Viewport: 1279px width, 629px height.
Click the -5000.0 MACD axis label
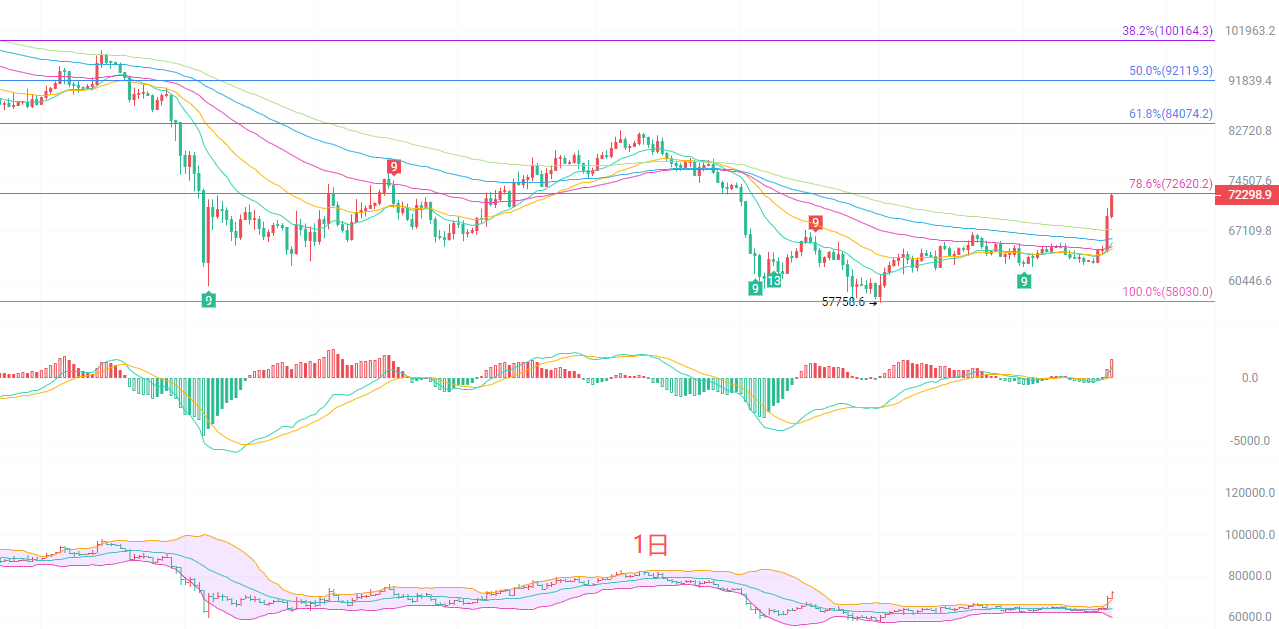click(1247, 440)
